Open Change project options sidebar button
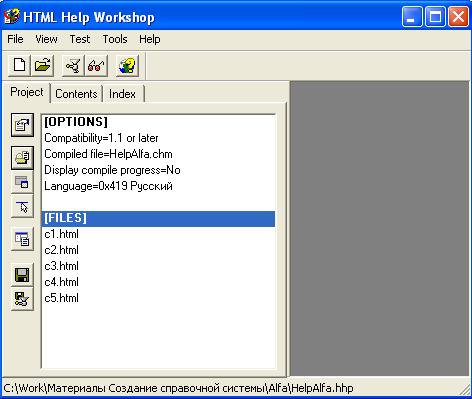This screenshot has height=399, width=472. (x=22, y=125)
